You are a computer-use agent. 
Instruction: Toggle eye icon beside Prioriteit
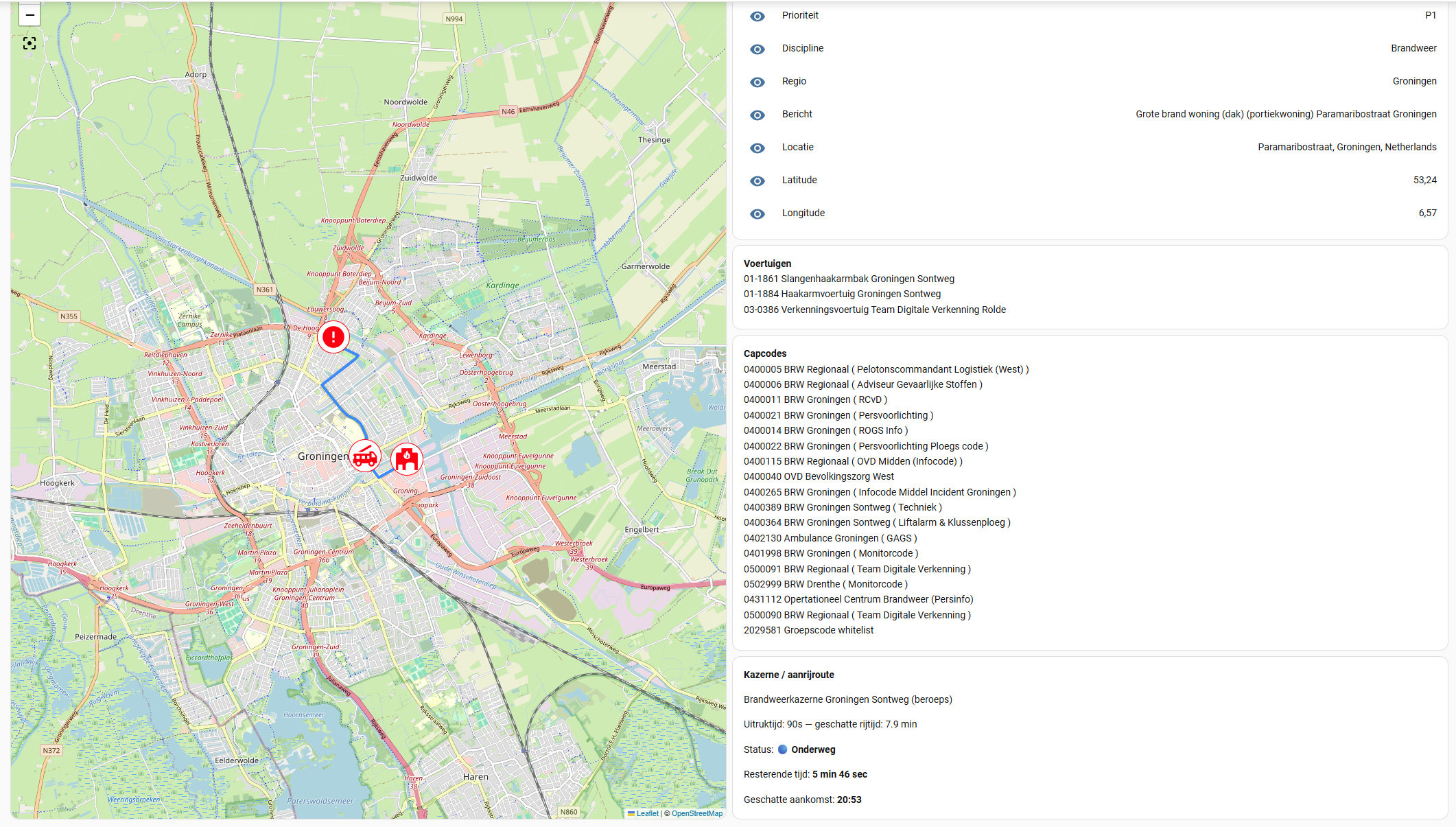(758, 16)
